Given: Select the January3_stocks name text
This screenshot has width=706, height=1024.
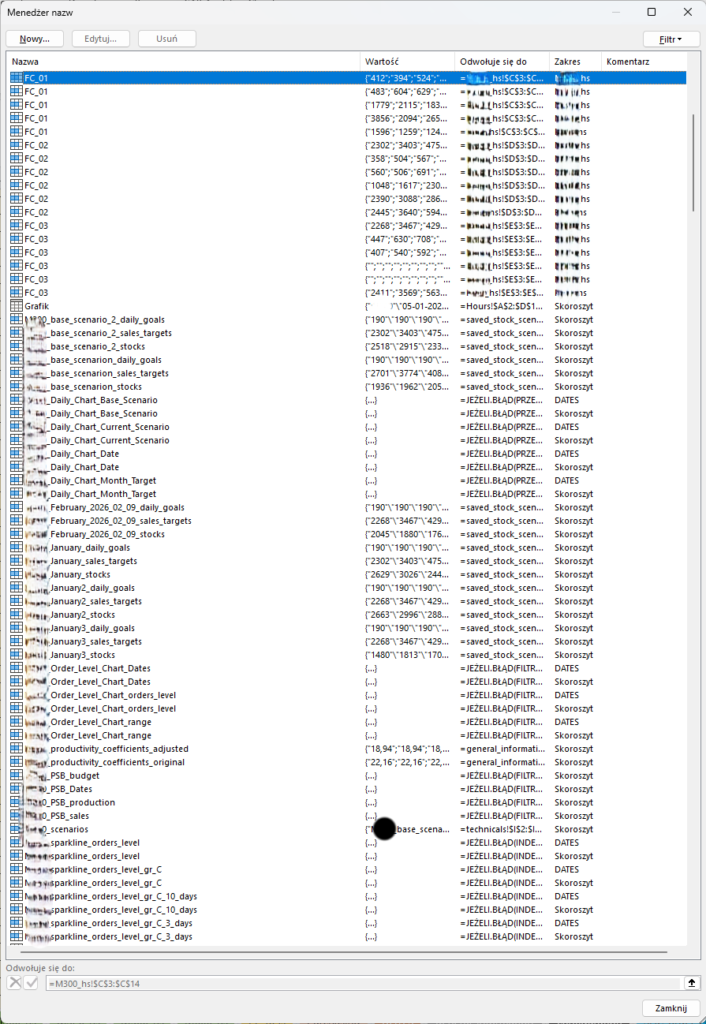Looking at the screenshot, I should (82, 655).
